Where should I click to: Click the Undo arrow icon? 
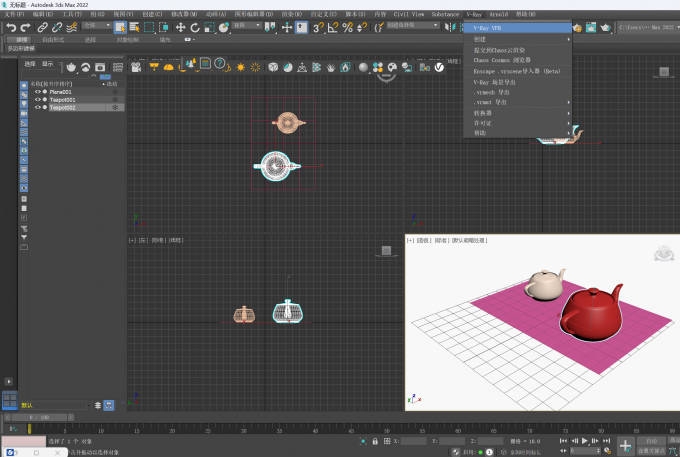pos(11,27)
